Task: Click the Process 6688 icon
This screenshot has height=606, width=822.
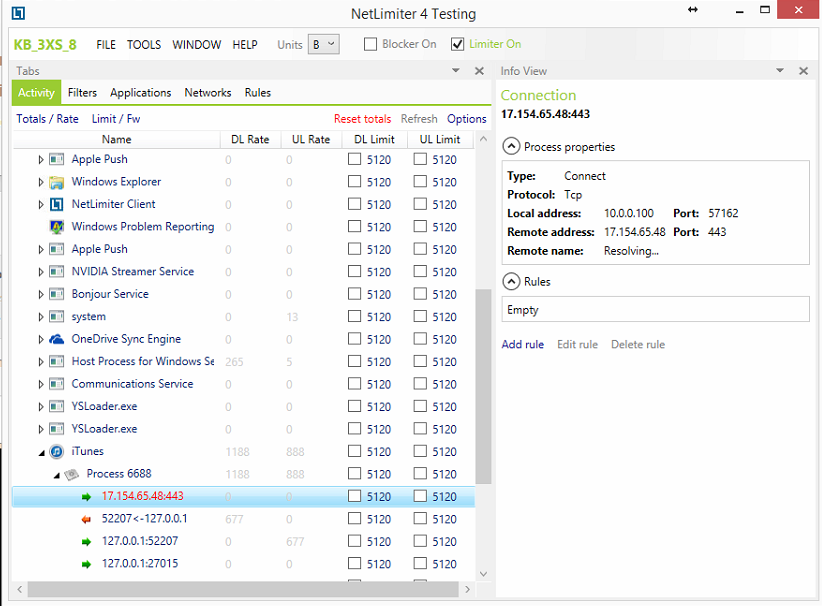Action: 72,474
